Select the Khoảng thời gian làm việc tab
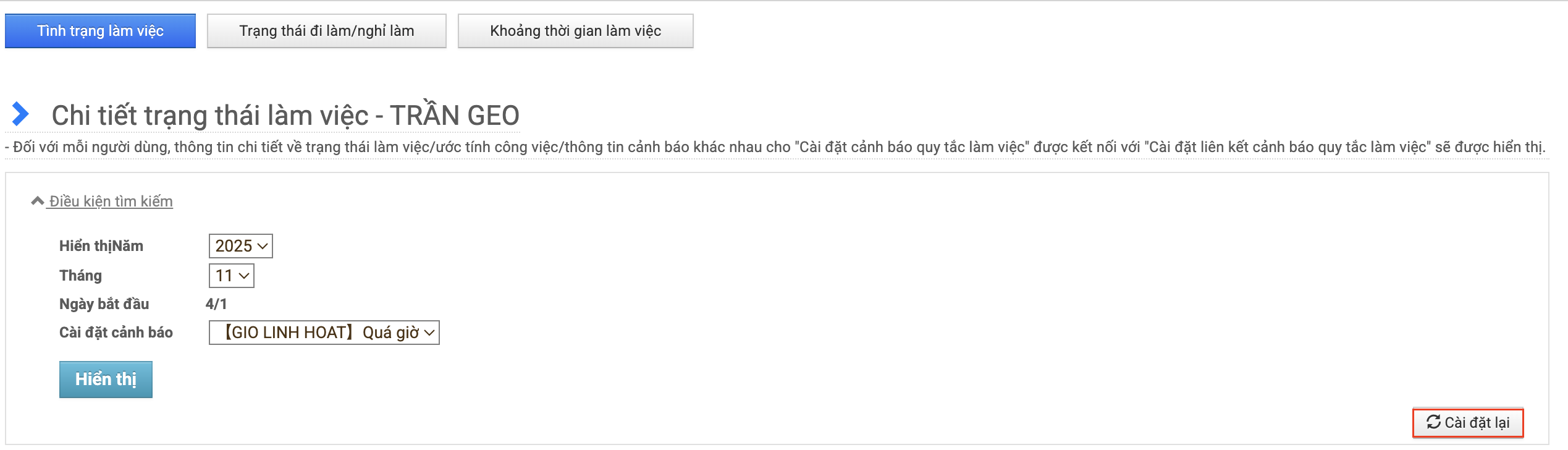The width and height of the screenshot is (1568, 450). click(x=575, y=31)
